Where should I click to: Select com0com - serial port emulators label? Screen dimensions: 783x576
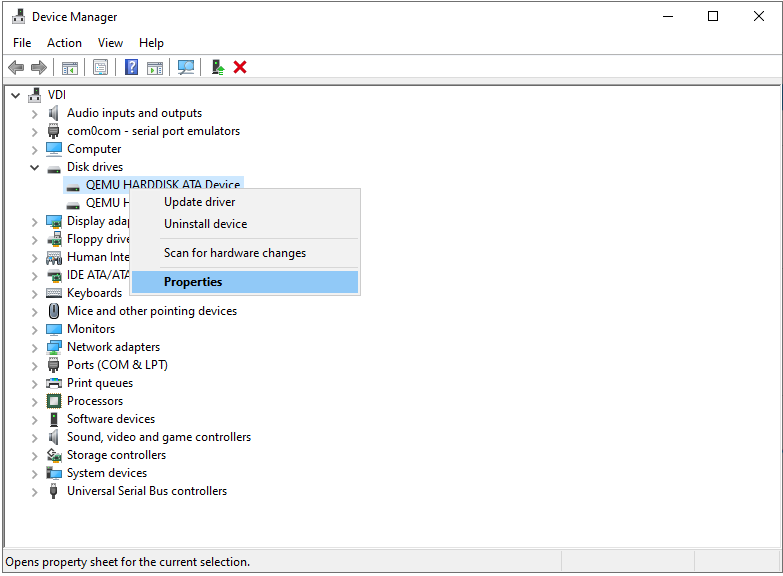click(153, 131)
